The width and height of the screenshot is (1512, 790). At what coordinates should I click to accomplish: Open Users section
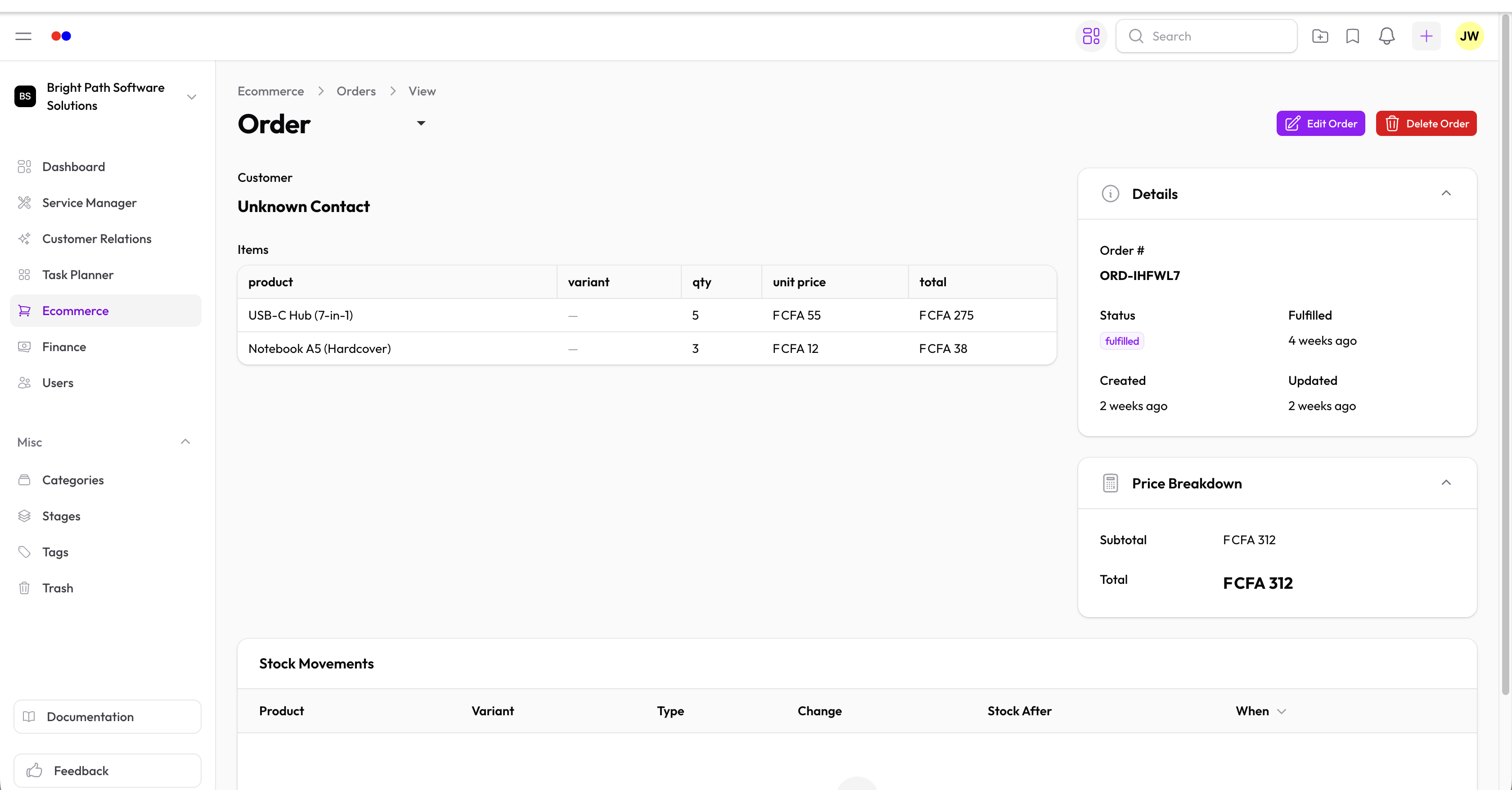pyautogui.click(x=106, y=383)
